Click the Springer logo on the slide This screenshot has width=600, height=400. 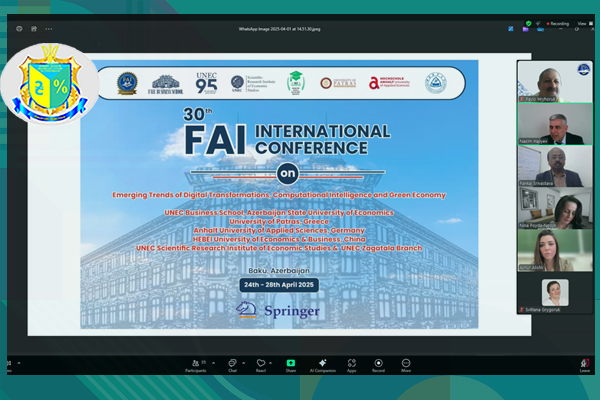click(x=278, y=310)
